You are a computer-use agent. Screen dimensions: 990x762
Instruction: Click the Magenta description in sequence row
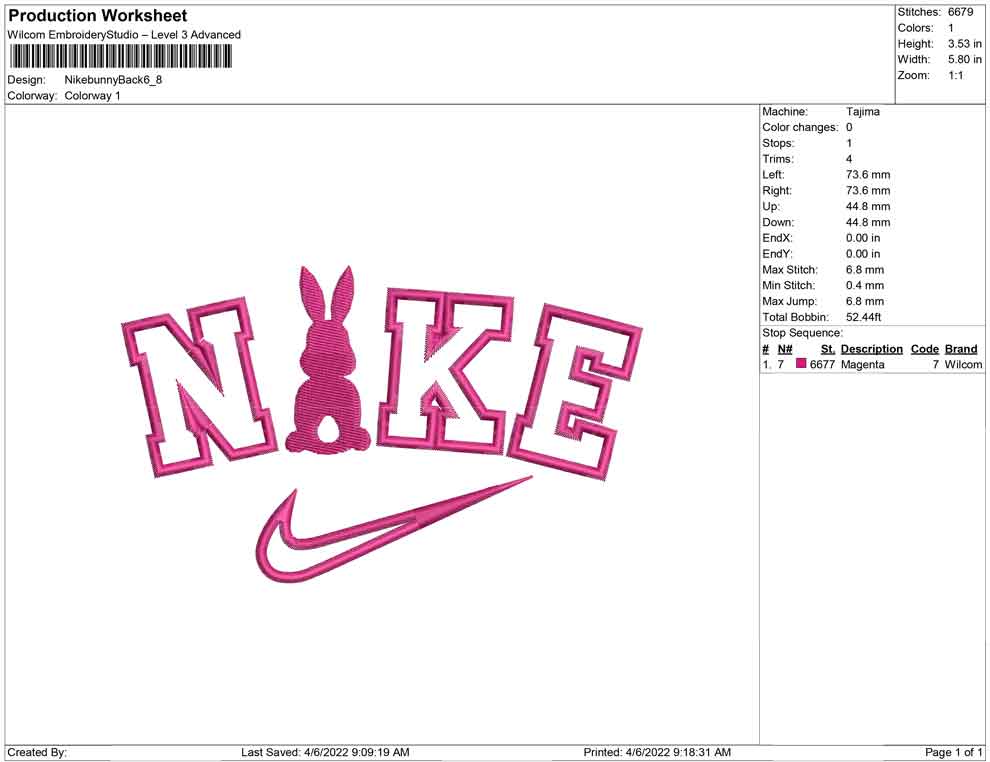click(862, 364)
